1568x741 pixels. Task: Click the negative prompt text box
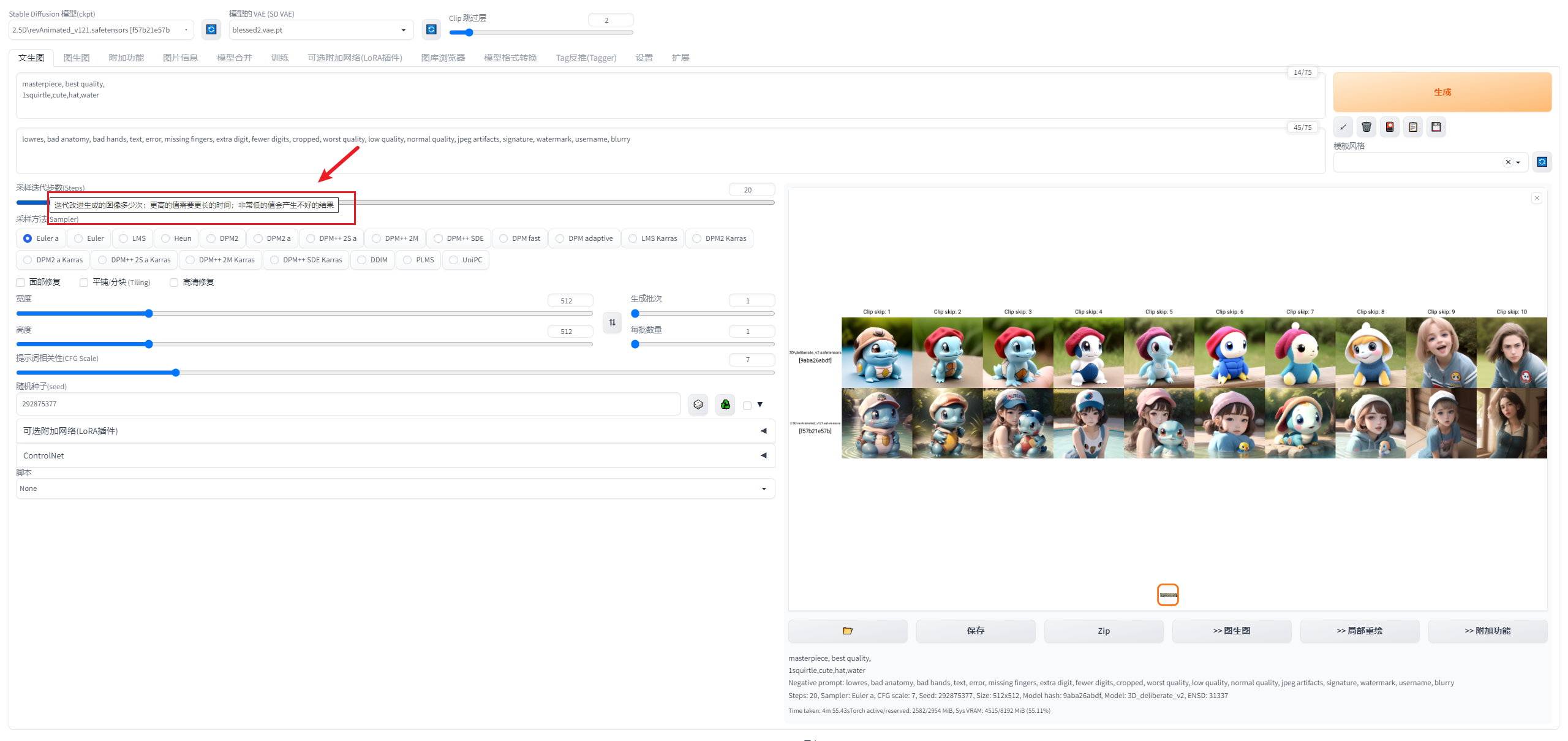click(670, 151)
